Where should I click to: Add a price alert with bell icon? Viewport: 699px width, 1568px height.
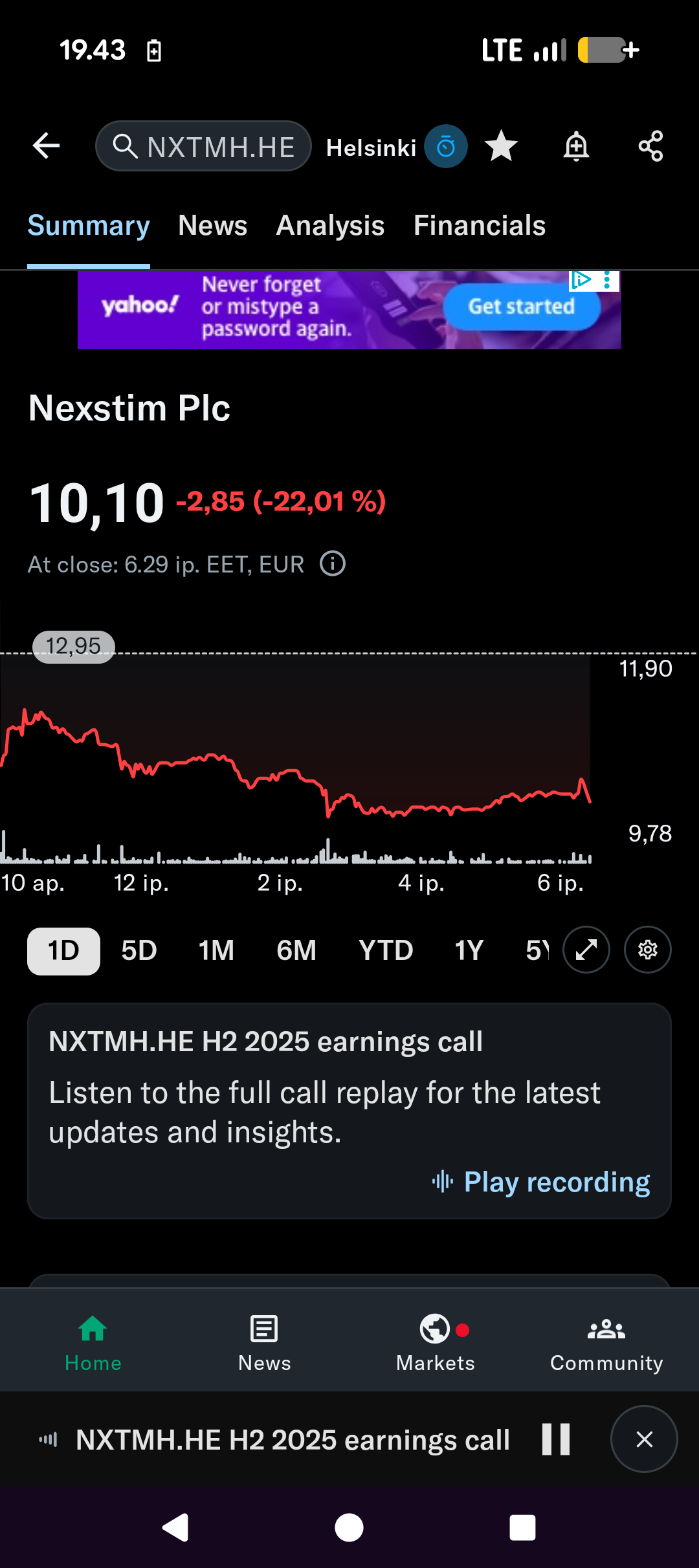click(575, 146)
